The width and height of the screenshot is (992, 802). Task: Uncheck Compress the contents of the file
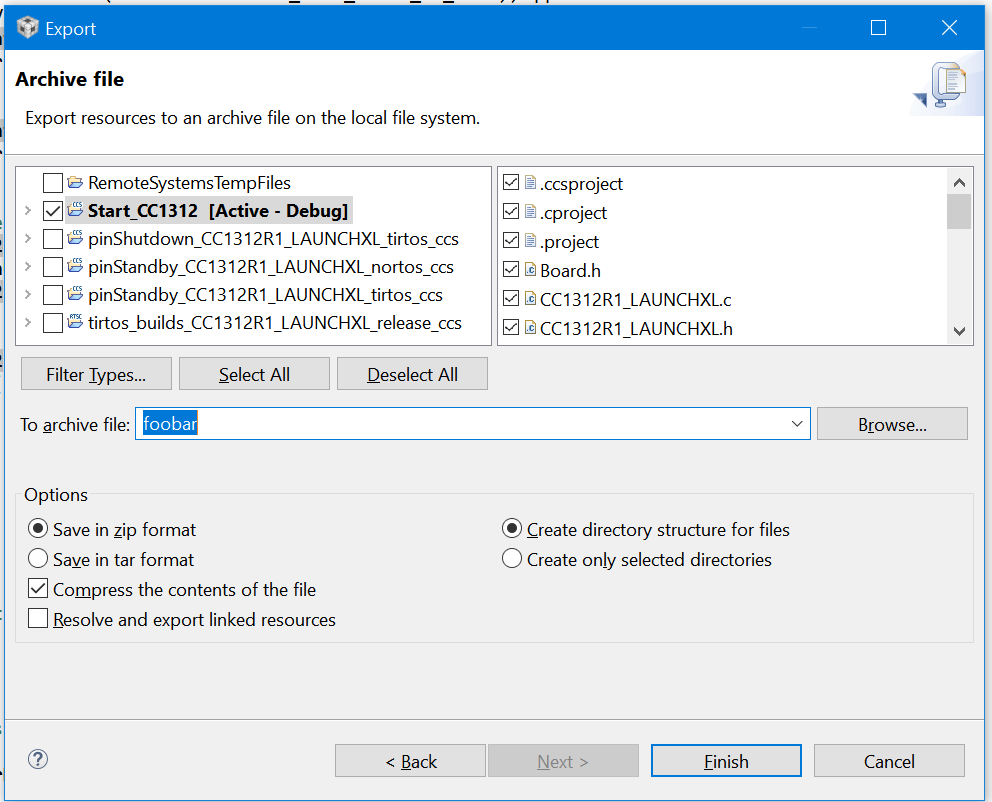(38, 589)
